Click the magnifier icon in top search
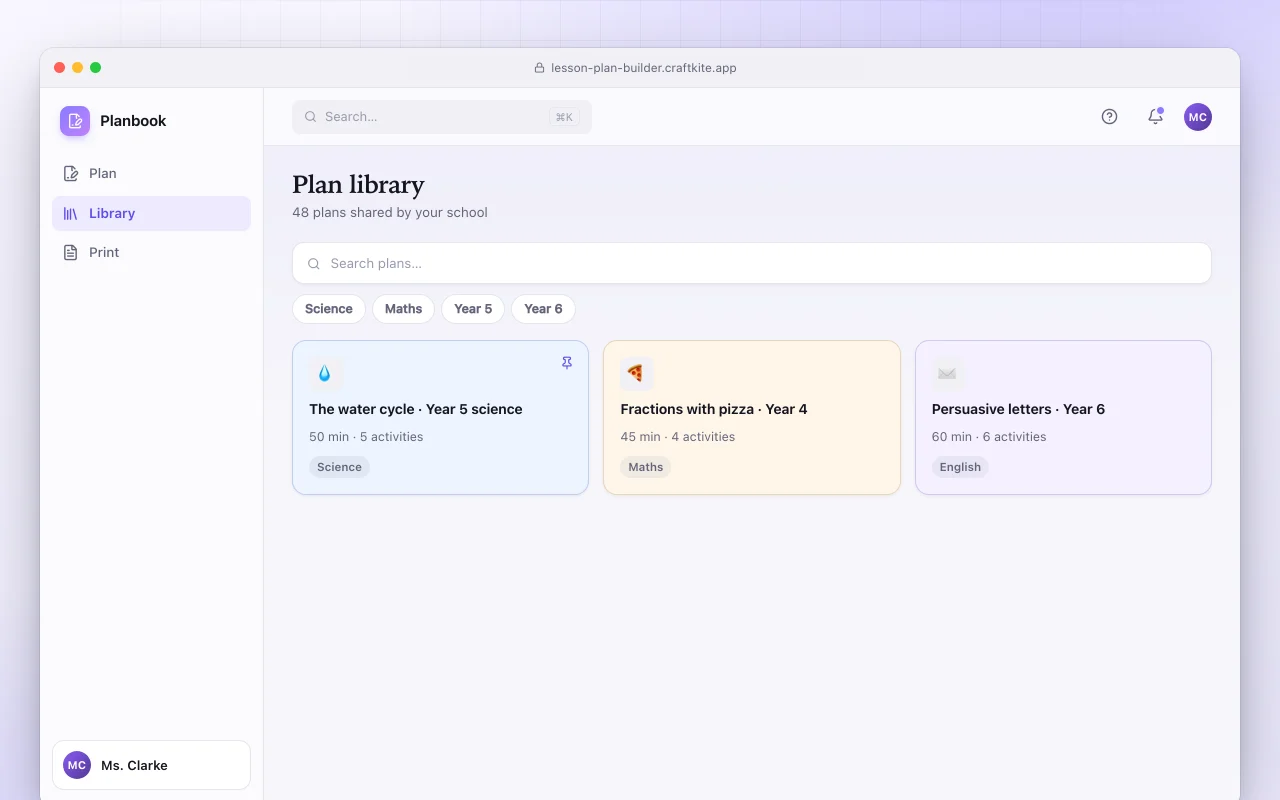 pos(311,117)
